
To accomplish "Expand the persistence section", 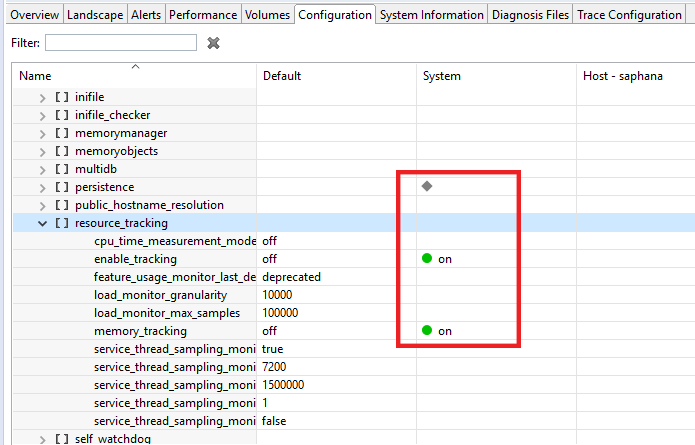I will [x=42, y=187].
